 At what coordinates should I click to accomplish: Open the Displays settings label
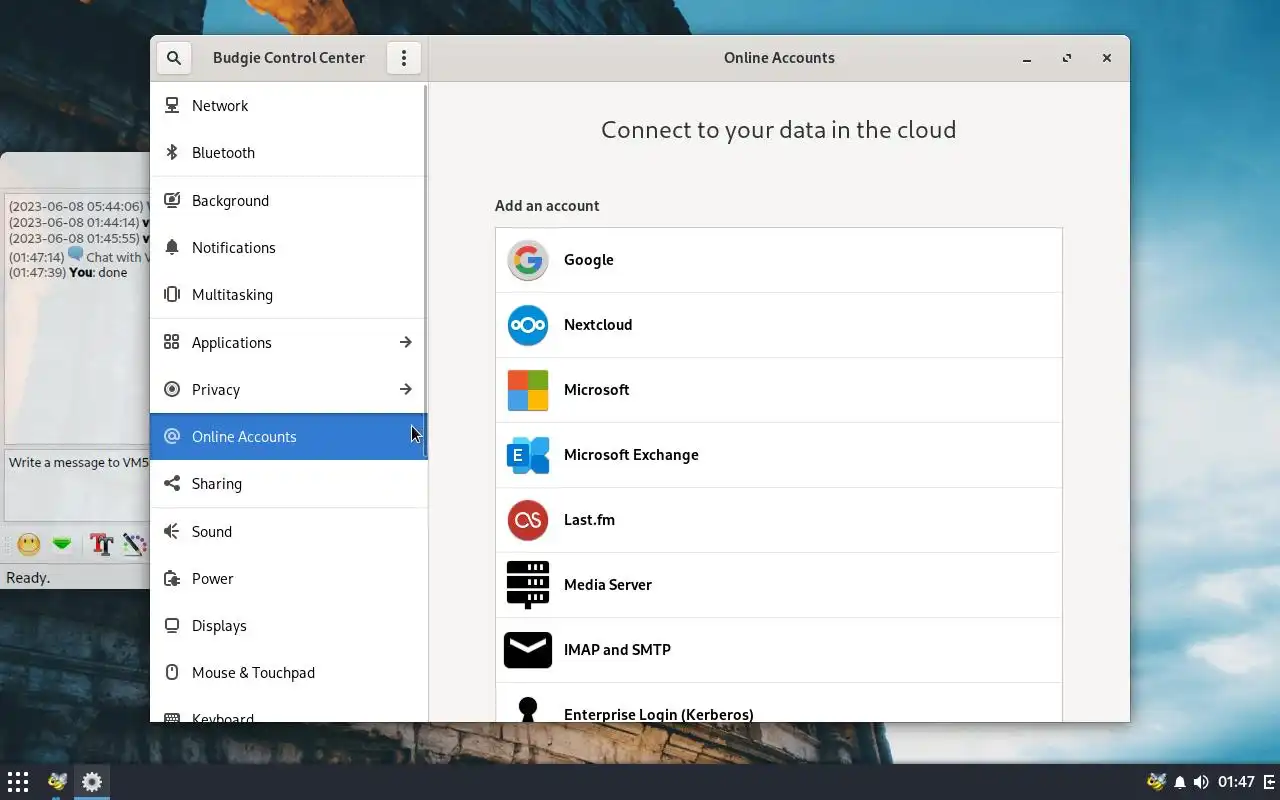tap(219, 625)
